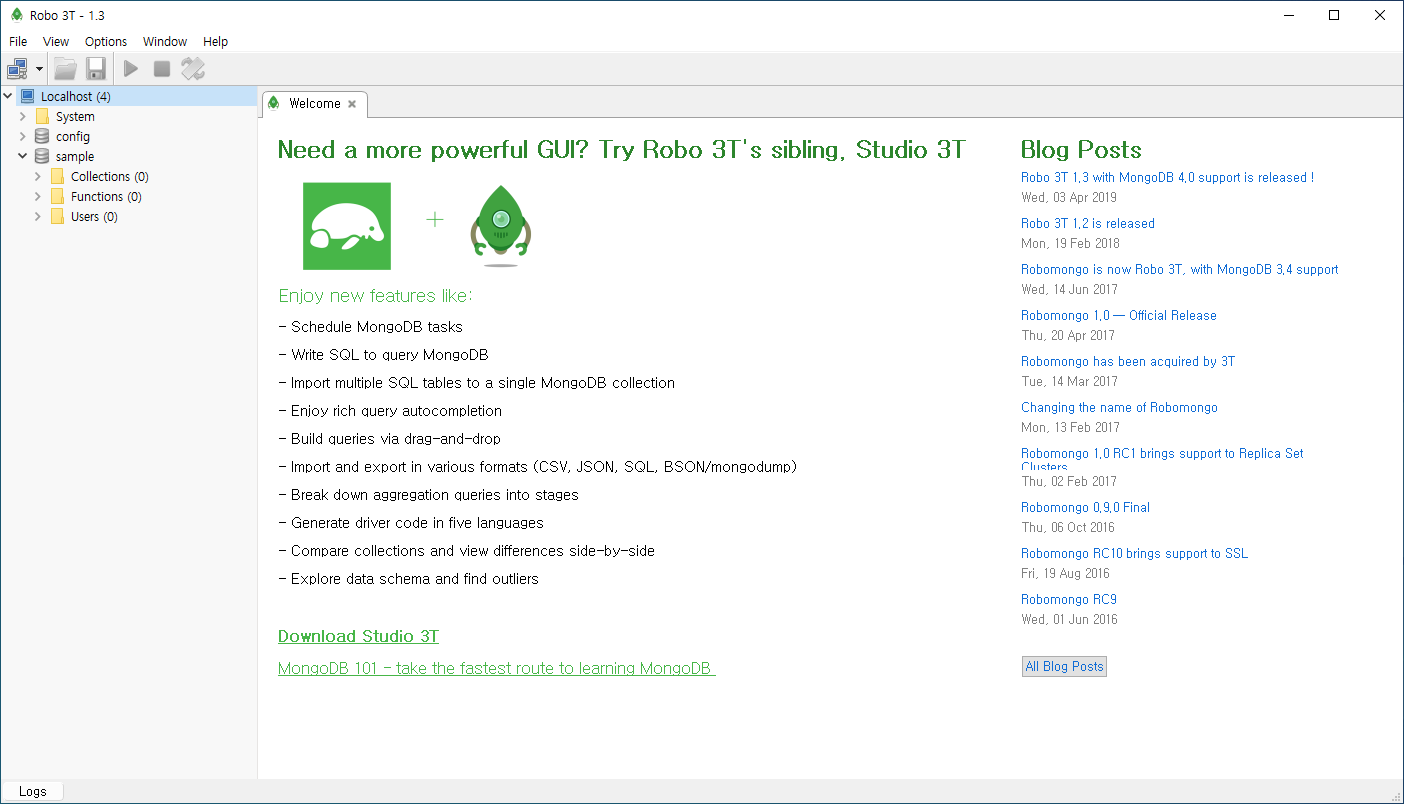Open the Robo 3T 1.3 release post
Image resolution: width=1404 pixels, height=804 pixels.
[1167, 177]
